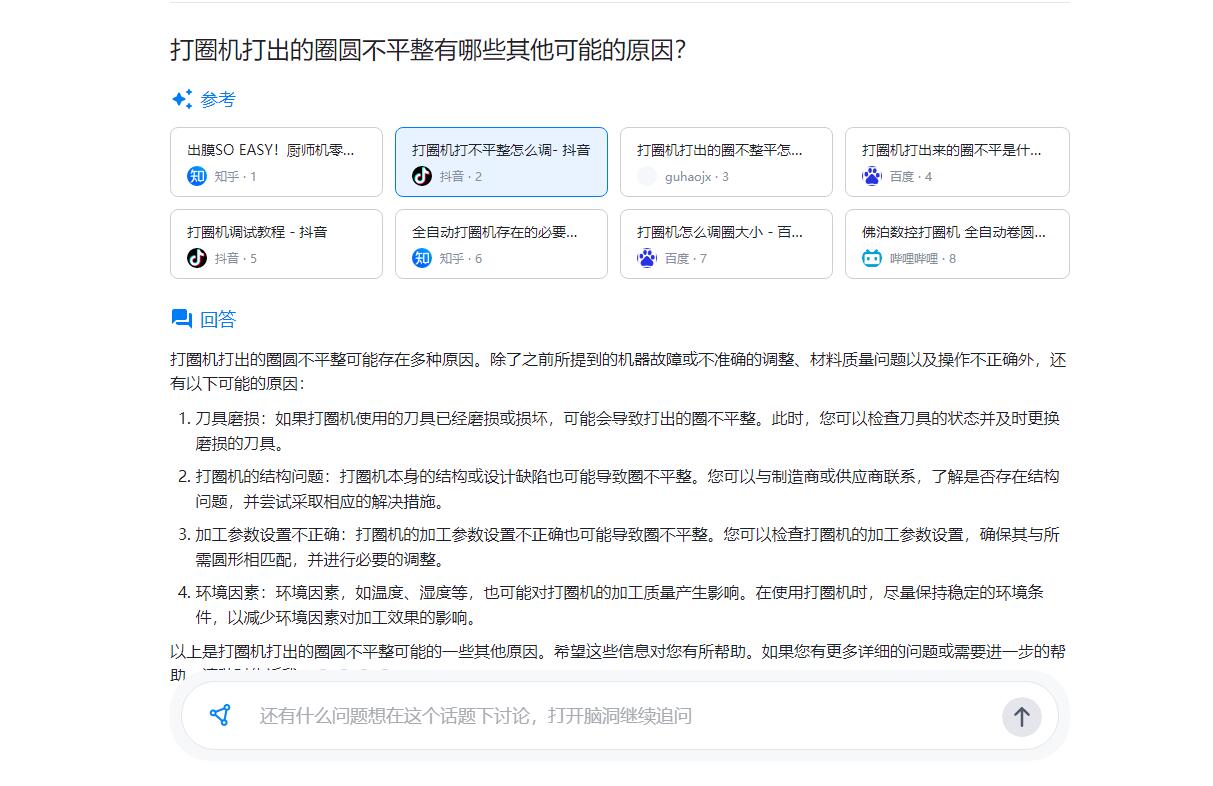The height and width of the screenshot is (786, 1213).
Task: Click the Douyin icon on 打圈机调试教程 card
Action: [x=197, y=258]
